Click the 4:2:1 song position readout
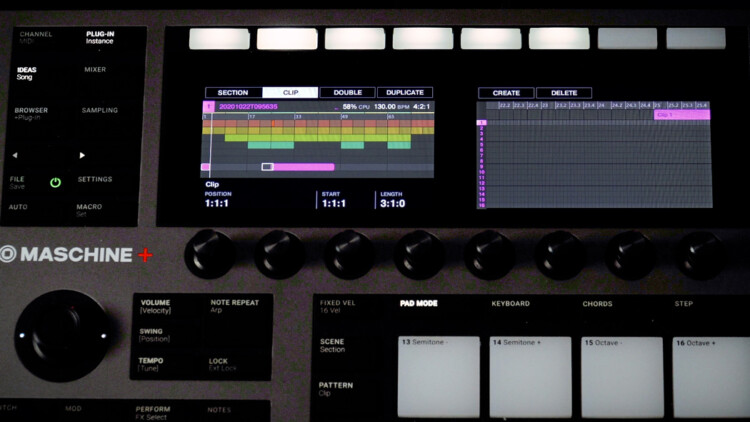Screen dimensions: 750x422 point(421,106)
